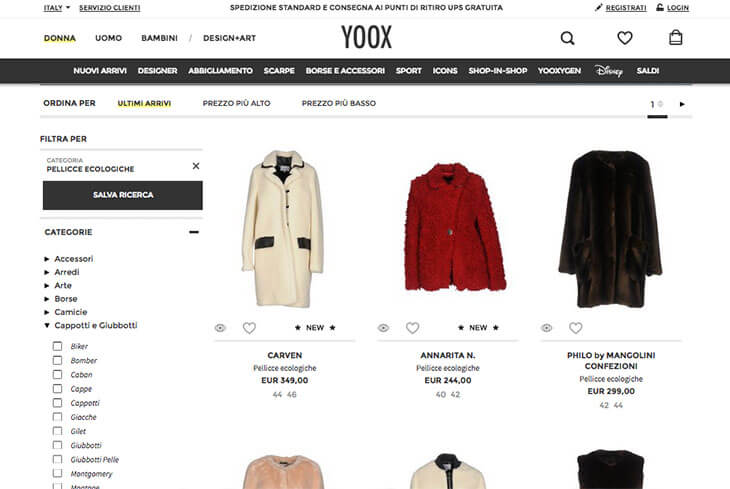This screenshot has height=489, width=730.
Task: Open the Abbigliamento menu
Action: click(x=220, y=71)
